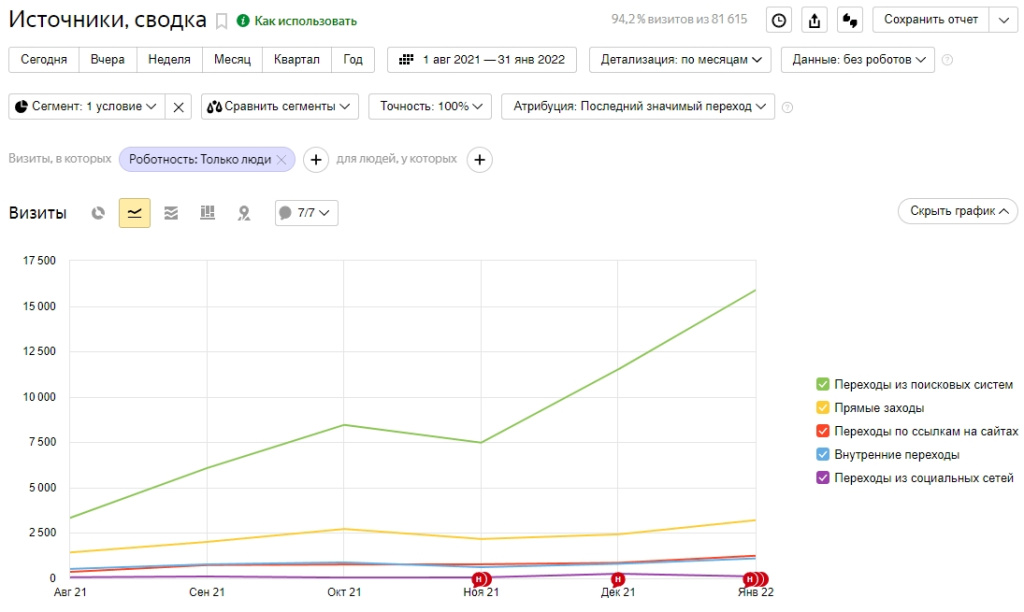
Task: Click the annotation marker at Дек 21
Action: (618, 579)
